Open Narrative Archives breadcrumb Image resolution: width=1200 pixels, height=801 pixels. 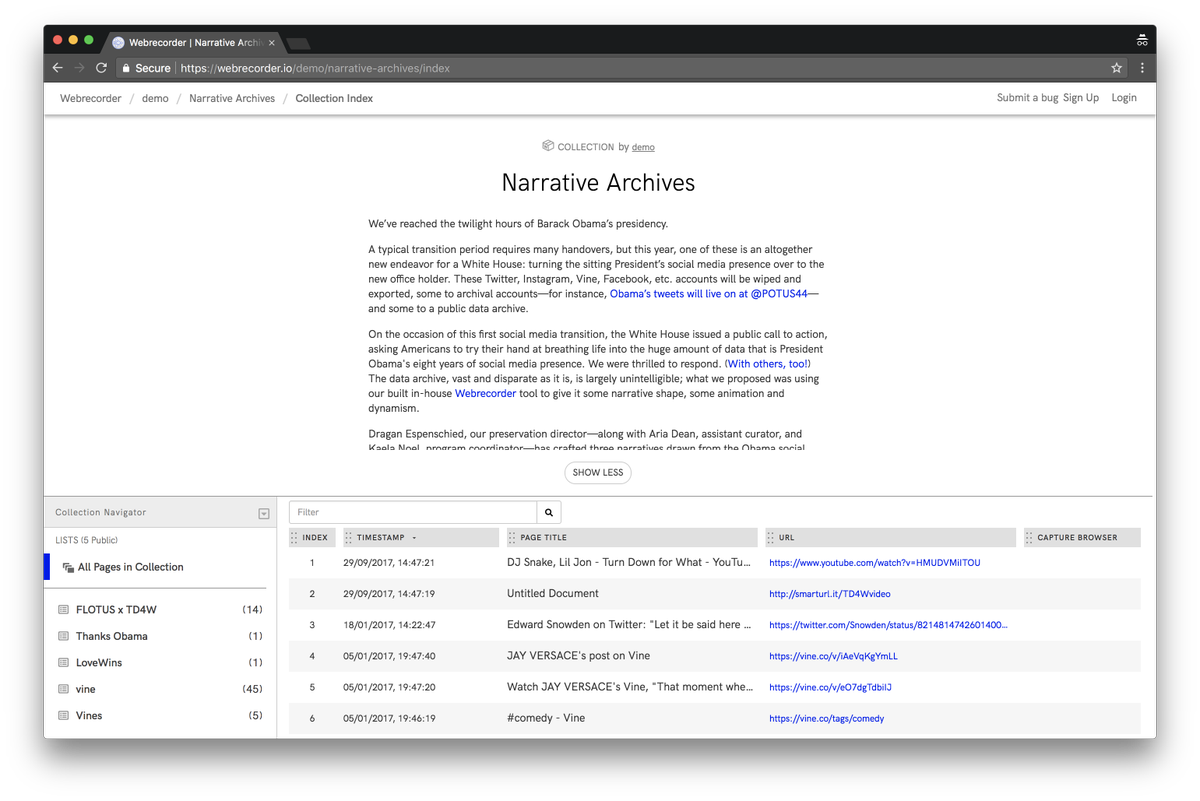click(x=232, y=98)
